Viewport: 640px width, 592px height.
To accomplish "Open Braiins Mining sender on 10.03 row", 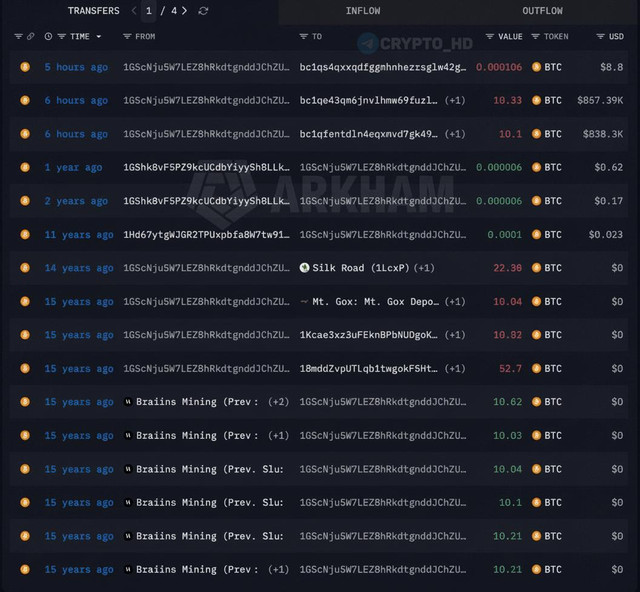I will pyautogui.click(x=197, y=436).
